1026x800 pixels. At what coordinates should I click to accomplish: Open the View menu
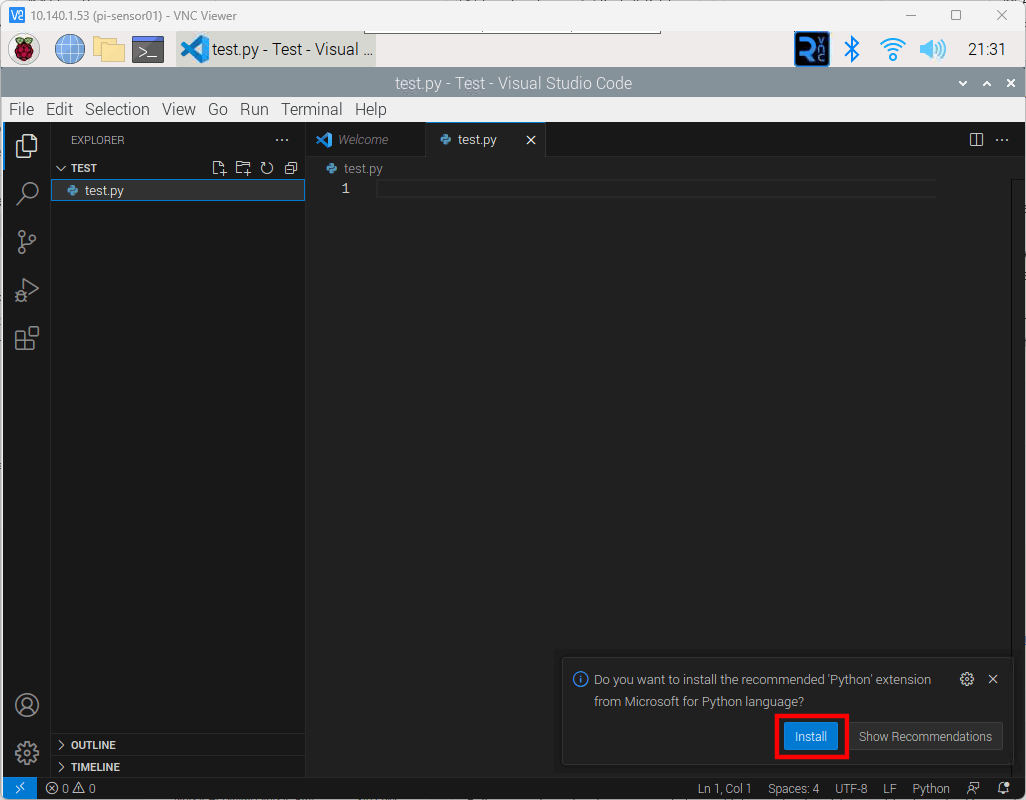(x=179, y=109)
